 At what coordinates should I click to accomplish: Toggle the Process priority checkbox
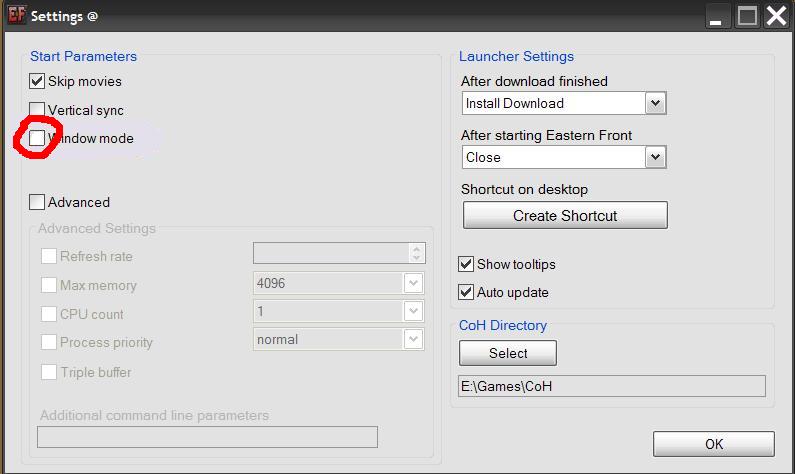pyautogui.click(x=49, y=342)
